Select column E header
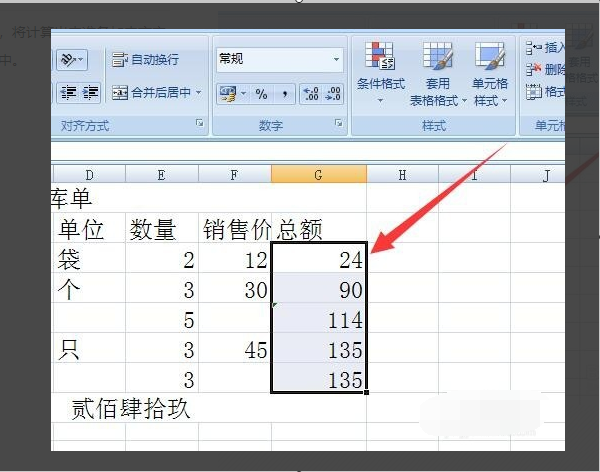The width and height of the screenshot is (600, 472). pos(161,175)
